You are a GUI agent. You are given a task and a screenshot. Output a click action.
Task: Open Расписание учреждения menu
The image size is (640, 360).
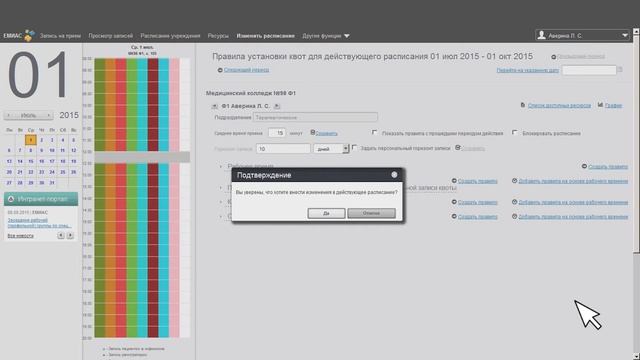coord(170,36)
